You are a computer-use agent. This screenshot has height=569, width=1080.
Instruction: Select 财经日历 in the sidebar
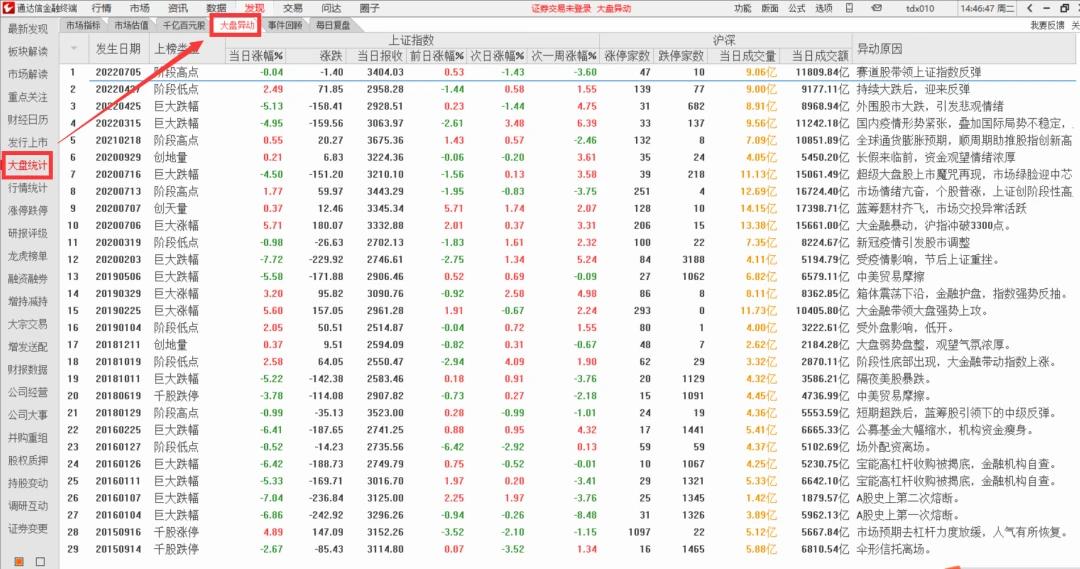click(28, 120)
